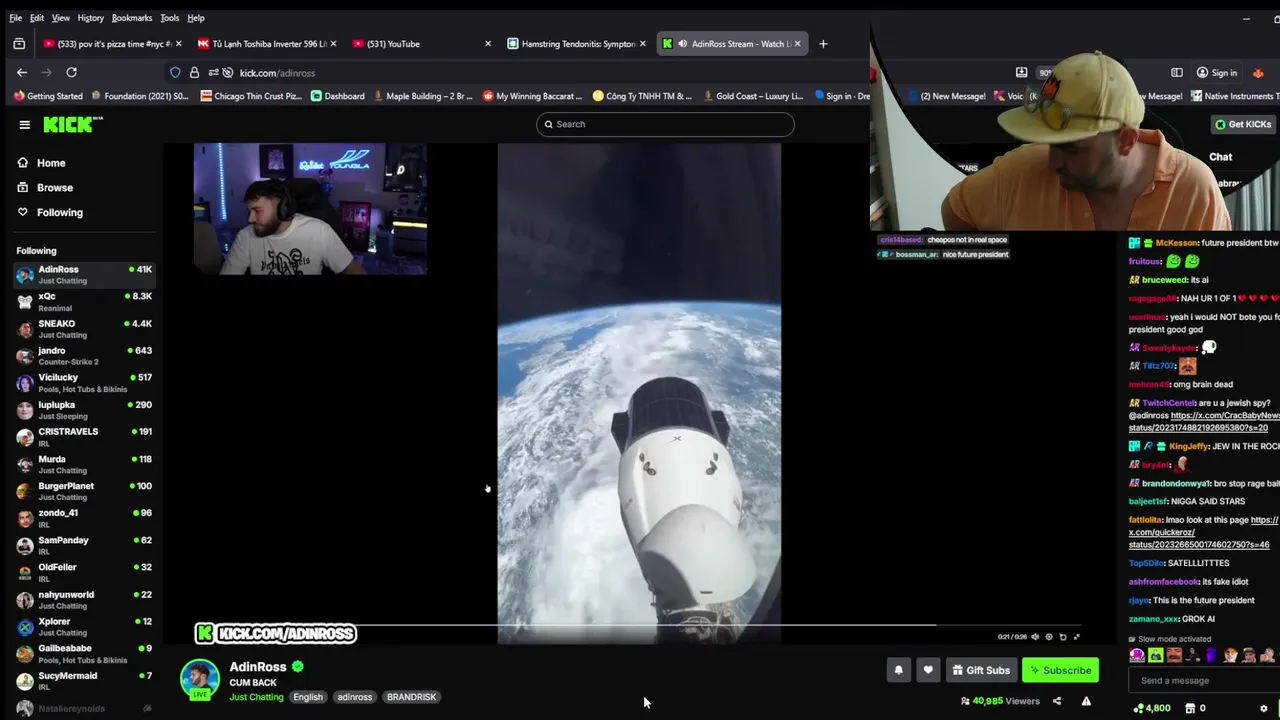Open SucyMermaid channel entry
This screenshot has height=720, width=1280.
point(84,680)
